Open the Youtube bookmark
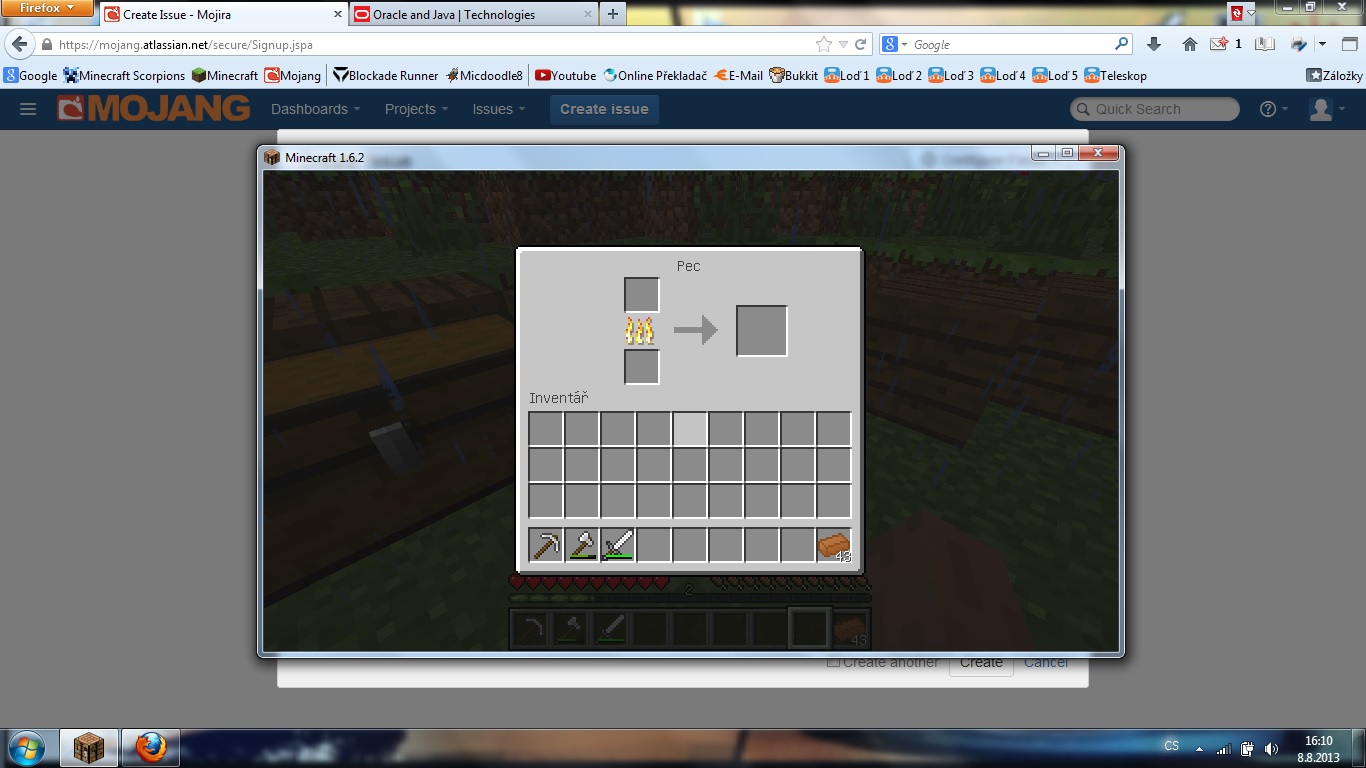The height and width of the screenshot is (768, 1366). pos(565,75)
